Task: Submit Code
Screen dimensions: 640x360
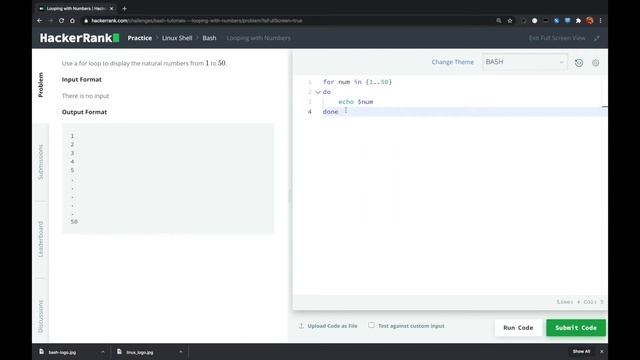Action: 576,328
